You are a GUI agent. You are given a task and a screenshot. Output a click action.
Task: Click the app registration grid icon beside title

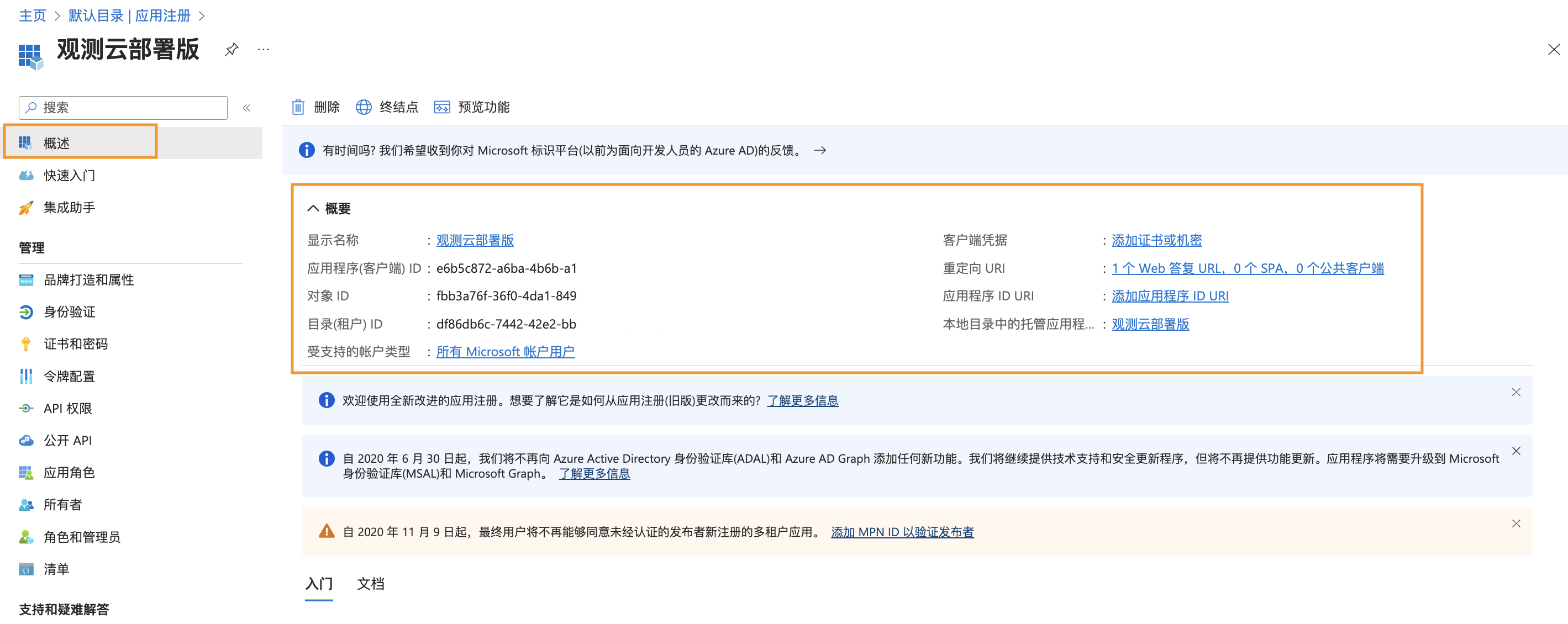31,56
